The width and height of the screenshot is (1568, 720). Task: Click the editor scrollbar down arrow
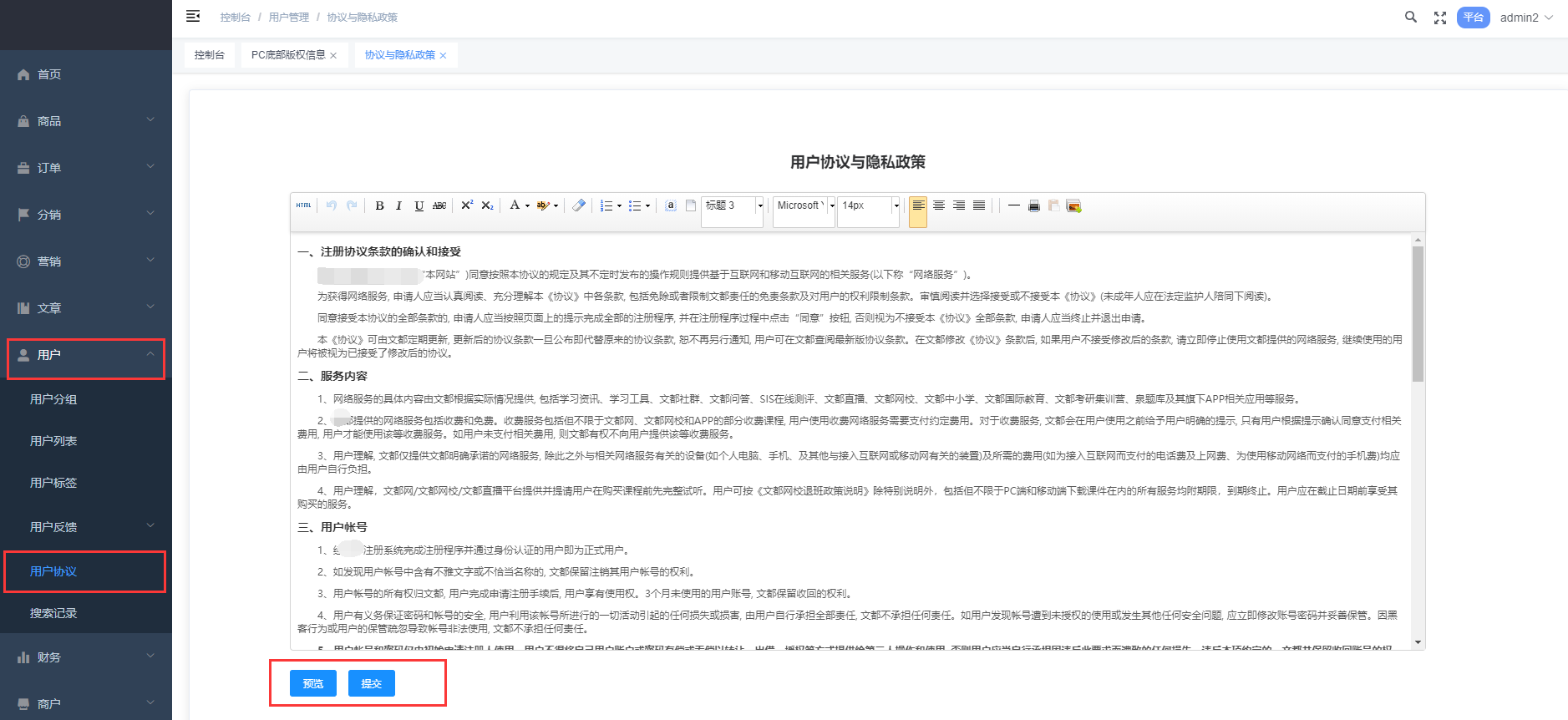(1418, 642)
